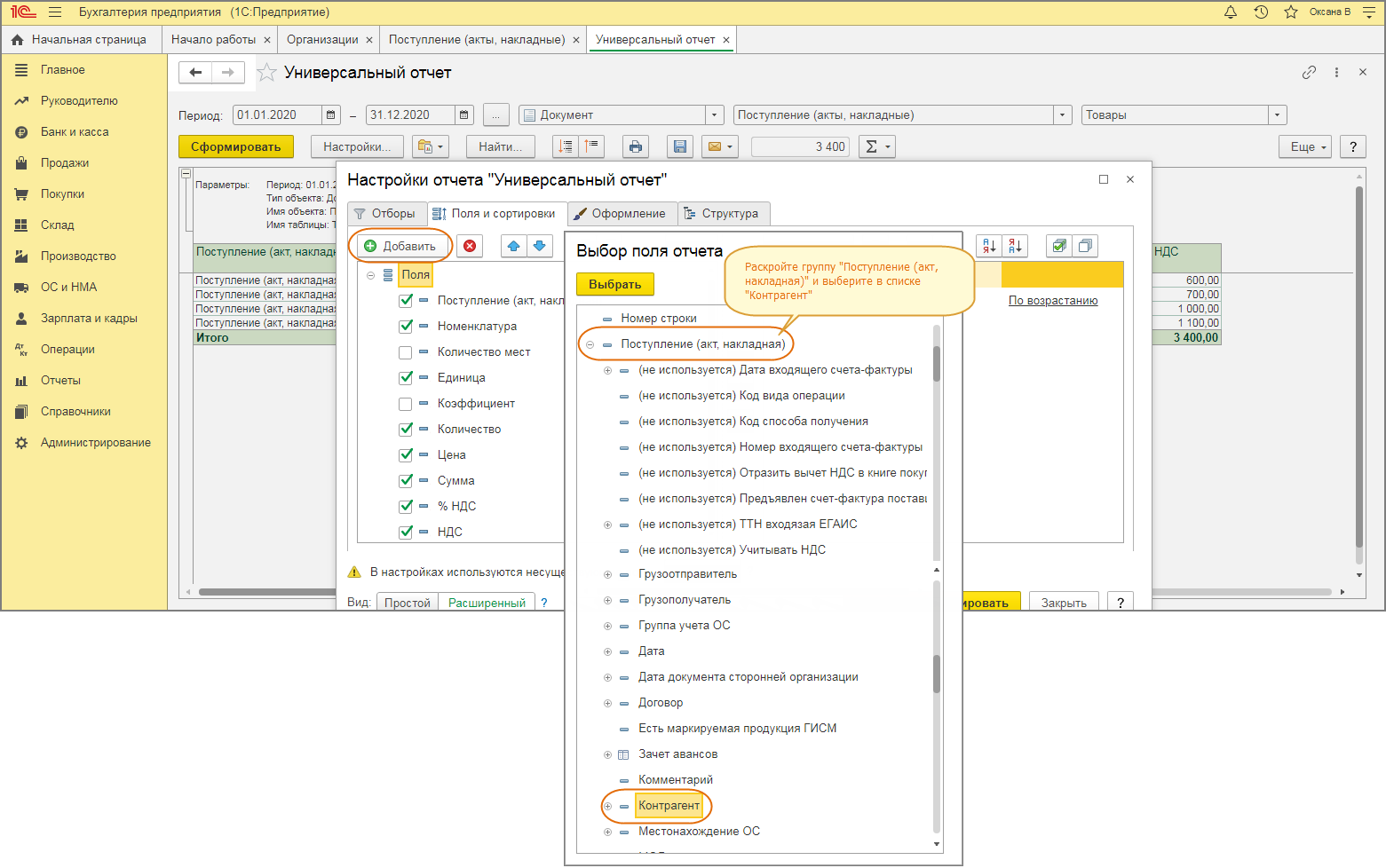The width and height of the screenshot is (1386, 868).
Task: Uncheck the Номенклатура field checkbox
Action: (x=406, y=327)
